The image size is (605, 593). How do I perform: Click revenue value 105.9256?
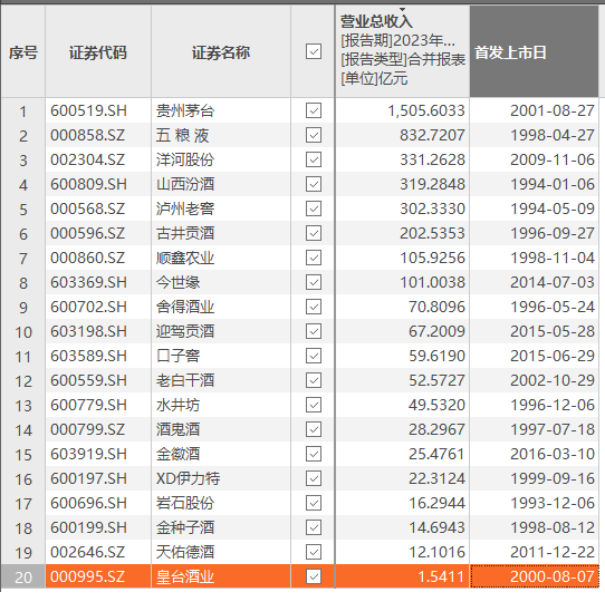(432, 258)
